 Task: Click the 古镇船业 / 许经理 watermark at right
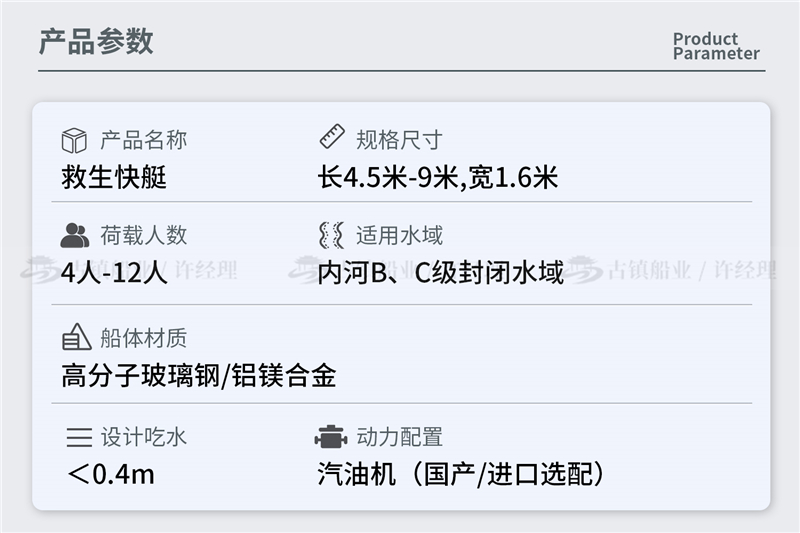point(672,269)
